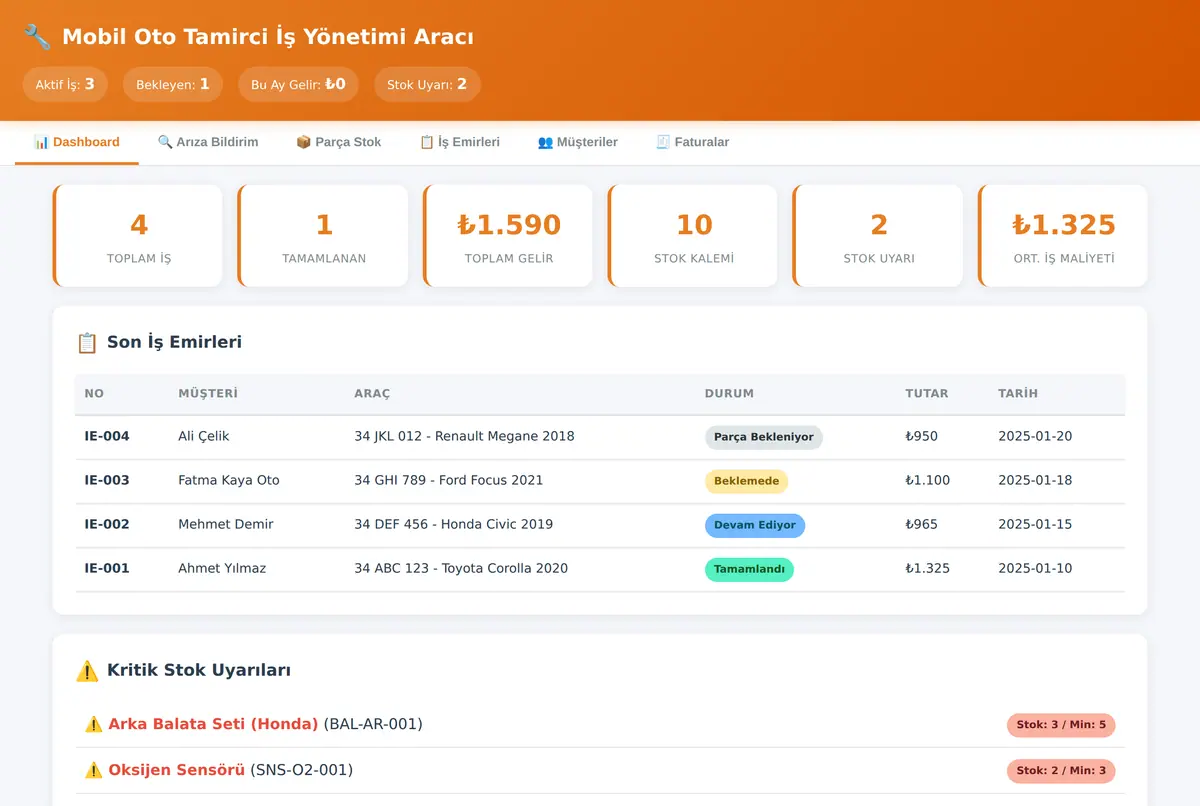Viewport: 1200px width, 806px height.
Task: Click the Devam Ediyor status badge
Action: click(x=755, y=525)
